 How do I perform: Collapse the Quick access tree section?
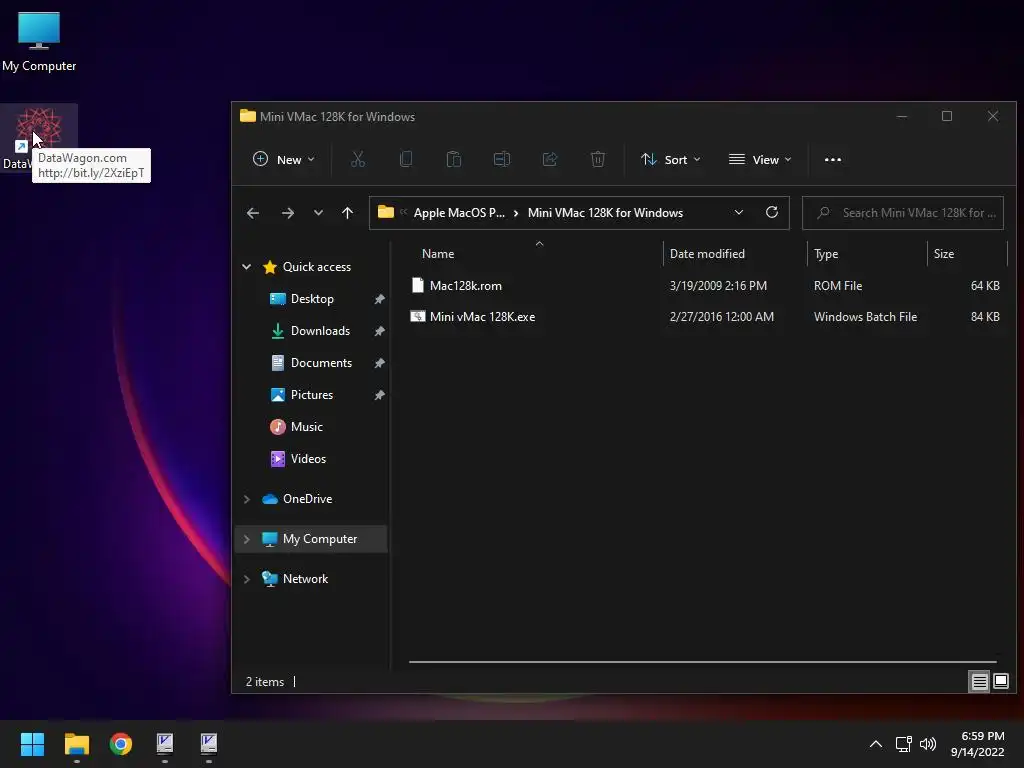(x=246, y=266)
